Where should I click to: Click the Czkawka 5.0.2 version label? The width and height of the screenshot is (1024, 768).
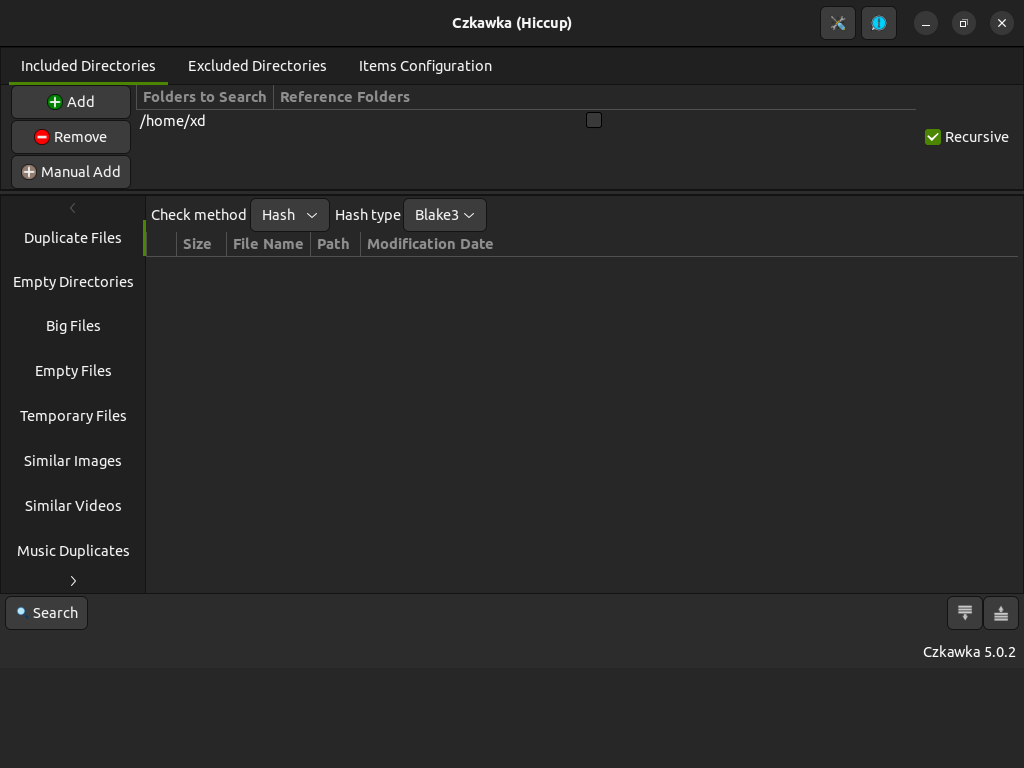[969, 652]
